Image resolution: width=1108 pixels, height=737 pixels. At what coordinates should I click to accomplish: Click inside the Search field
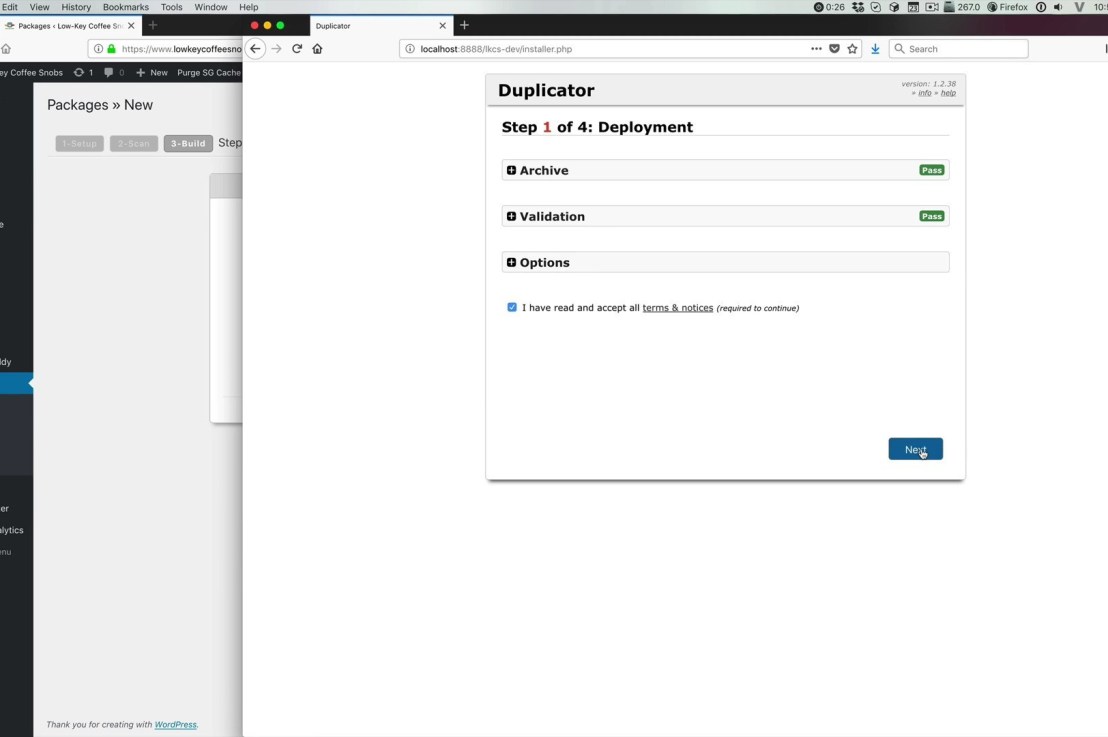[x=960, y=48]
